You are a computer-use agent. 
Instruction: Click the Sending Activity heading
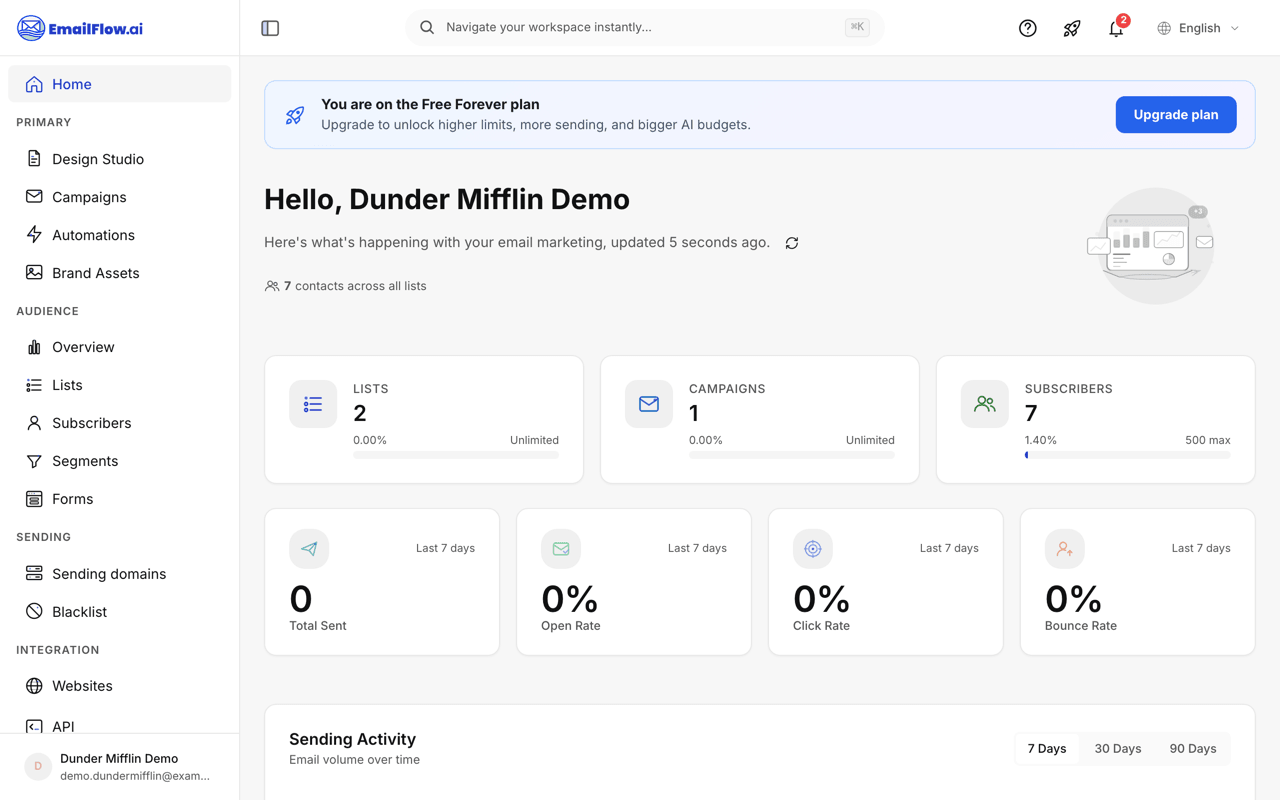coord(352,739)
